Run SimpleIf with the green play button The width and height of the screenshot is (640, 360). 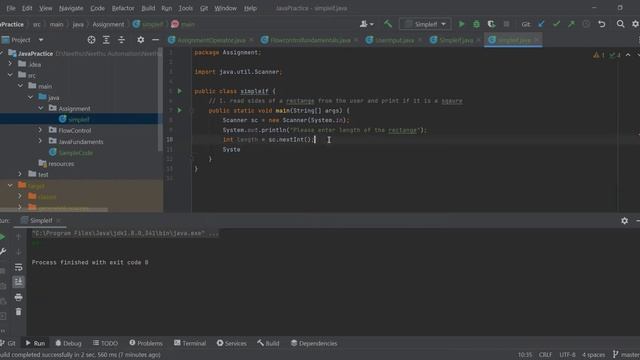(461, 24)
